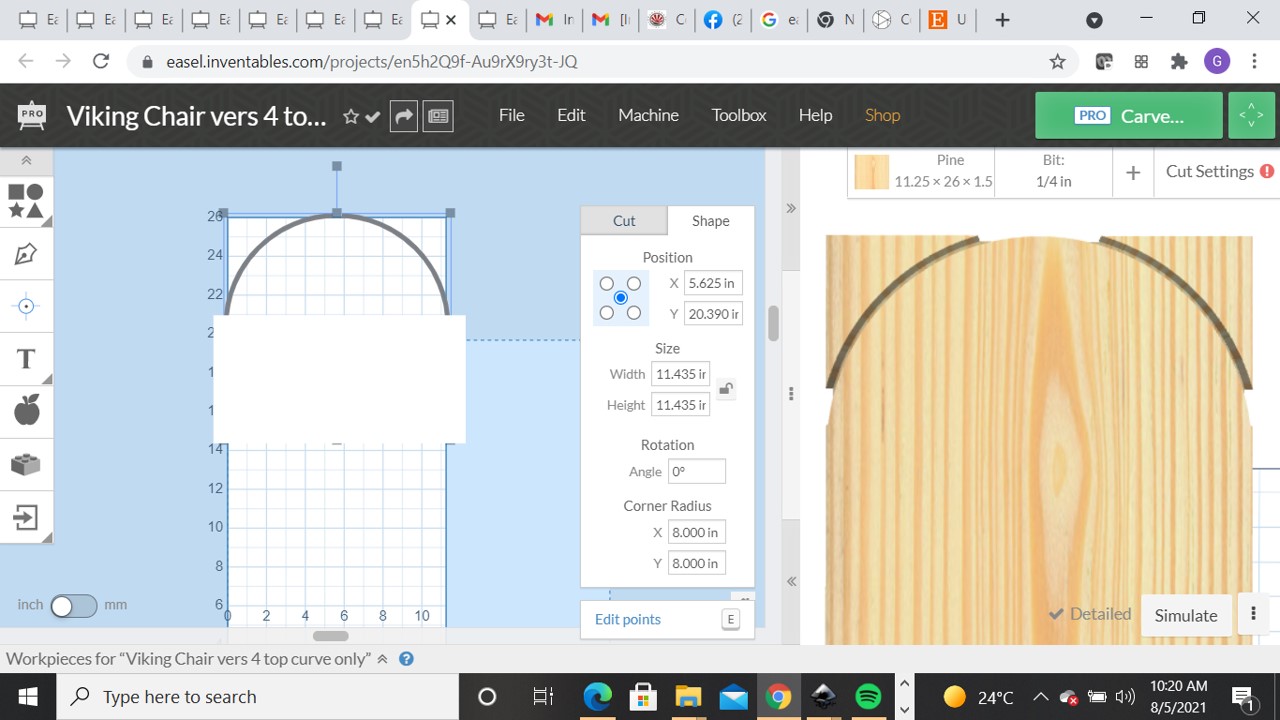Click the brick/material design icon in sidebar
The width and height of the screenshot is (1280, 720).
coord(26,463)
